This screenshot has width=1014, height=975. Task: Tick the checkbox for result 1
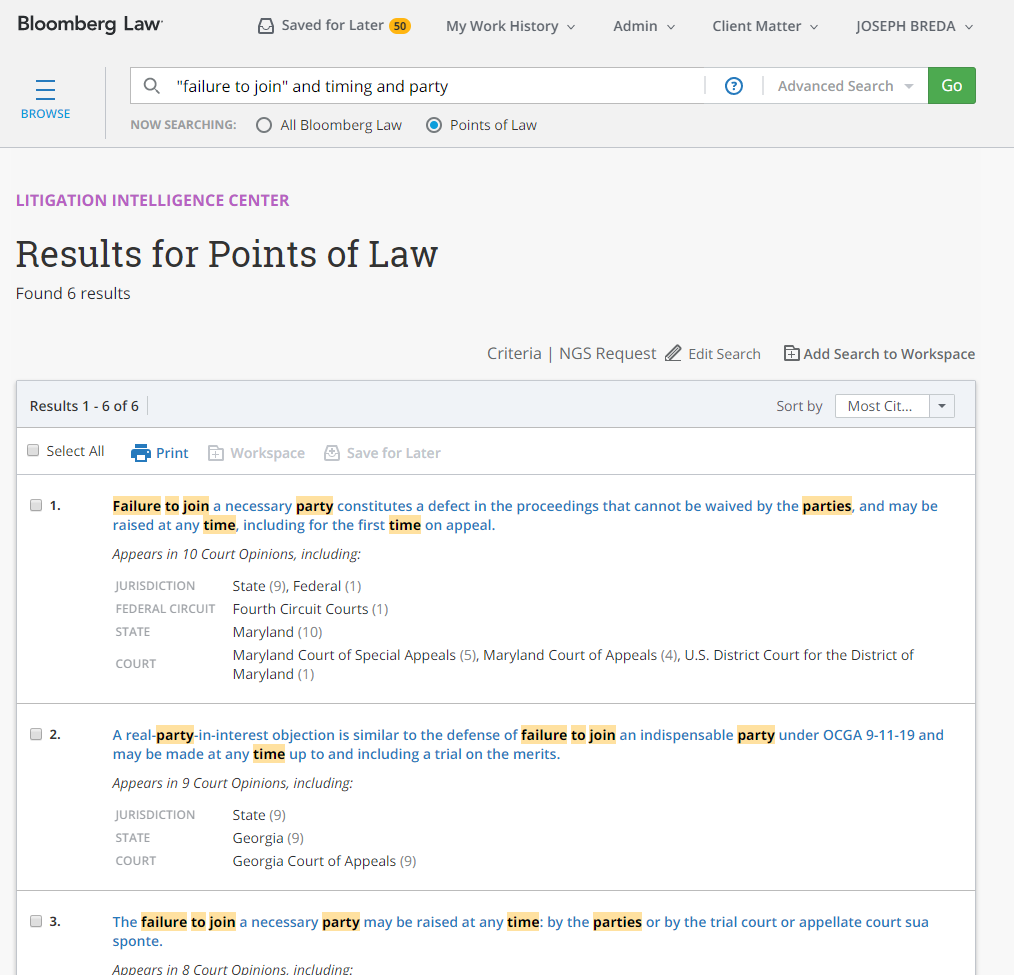[36, 506]
